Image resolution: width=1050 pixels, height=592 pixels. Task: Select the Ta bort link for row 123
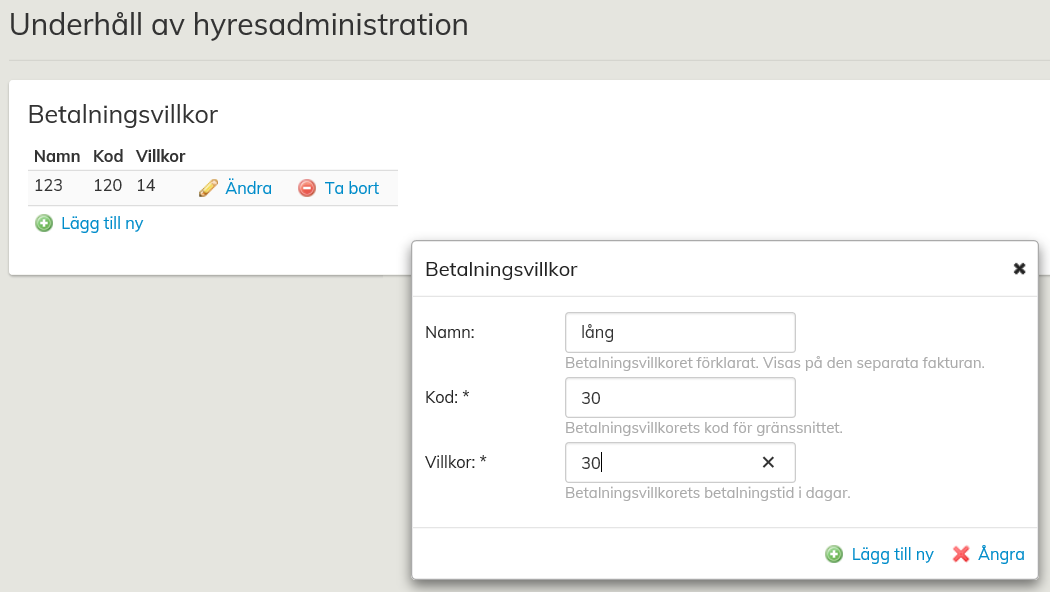pyautogui.click(x=351, y=188)
